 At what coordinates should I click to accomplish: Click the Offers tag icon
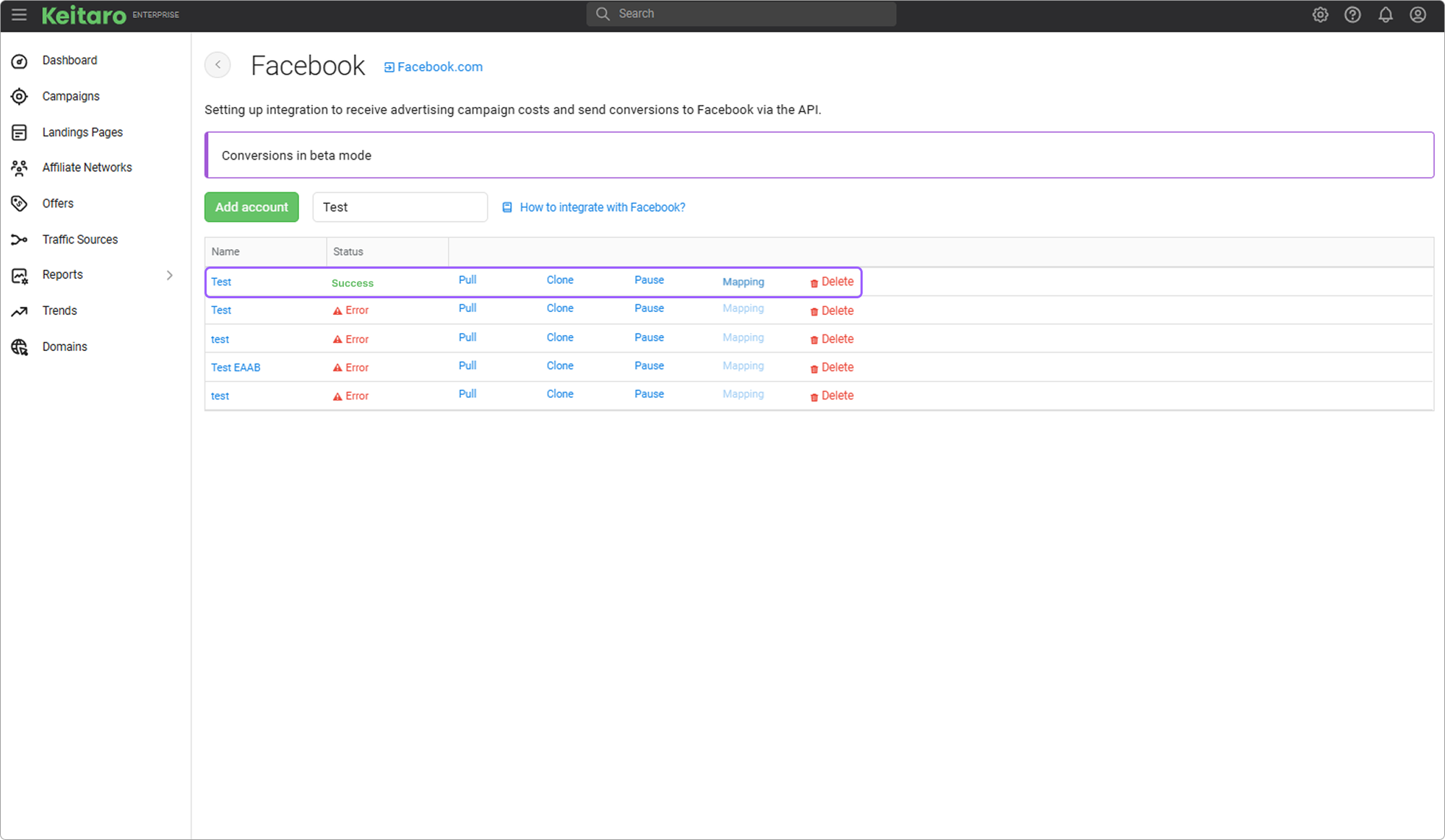pyautogui.click(x=20, y=204)
